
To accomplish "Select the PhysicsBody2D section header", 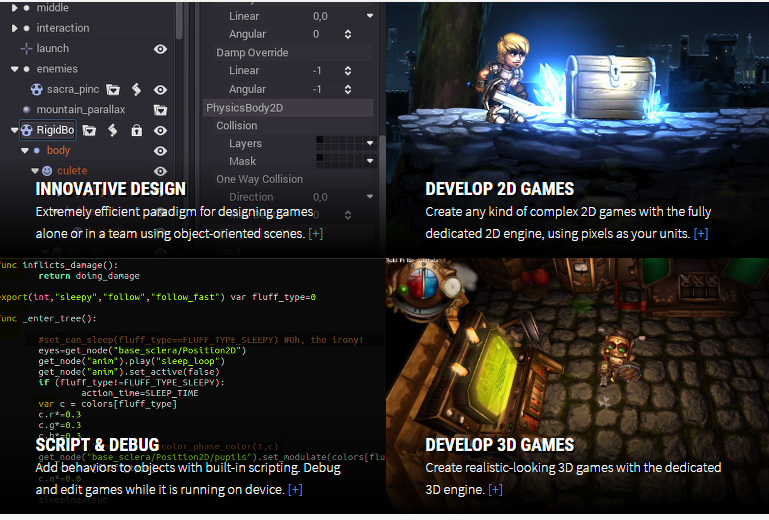I will coord(288,108).
